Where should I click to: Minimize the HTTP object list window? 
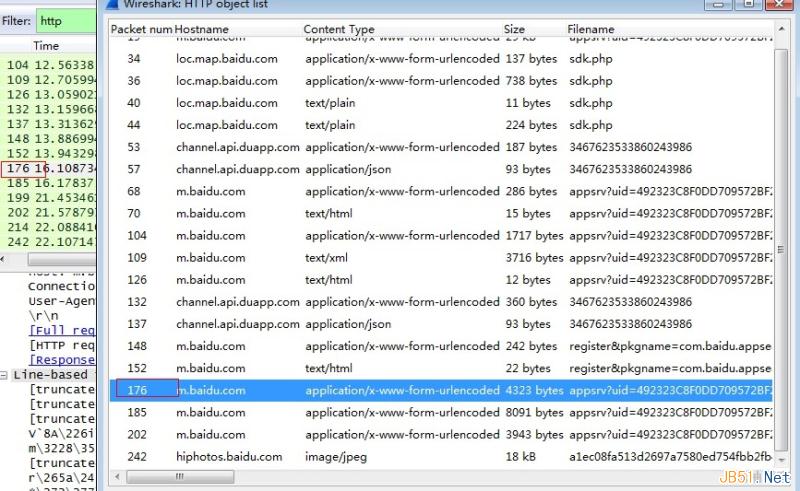click(x=718, y=4)
